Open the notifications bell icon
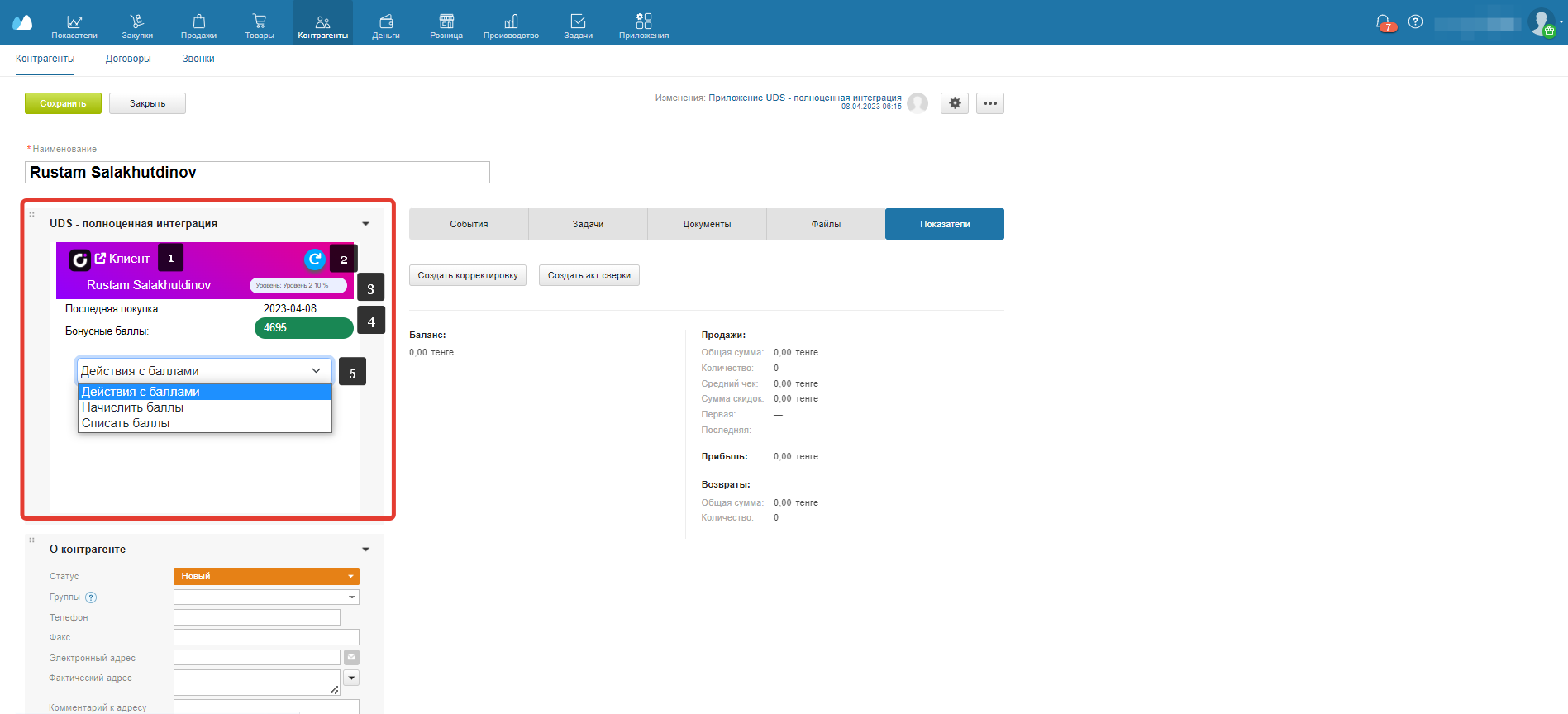 (x=1383, y=22)
